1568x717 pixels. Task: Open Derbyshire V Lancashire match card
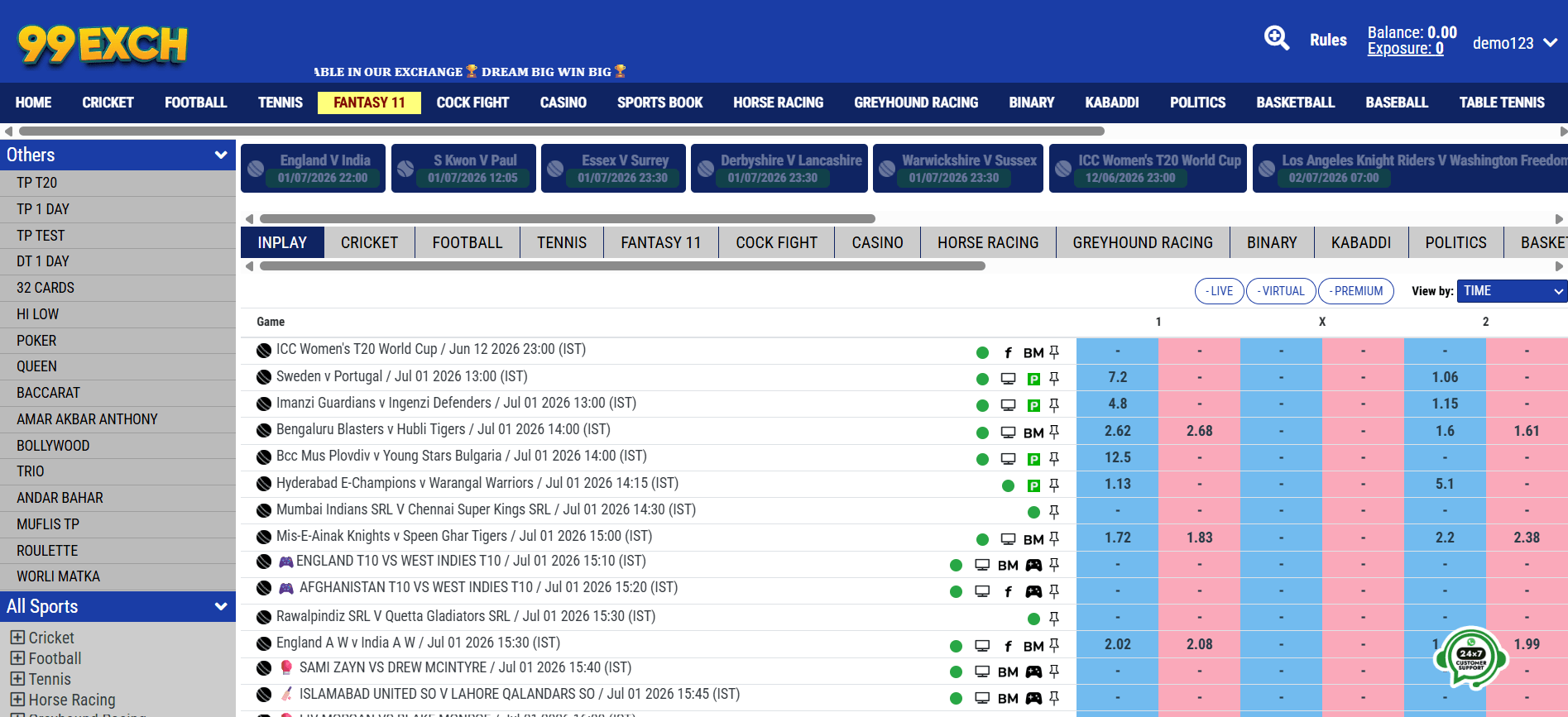coord(779,168)
